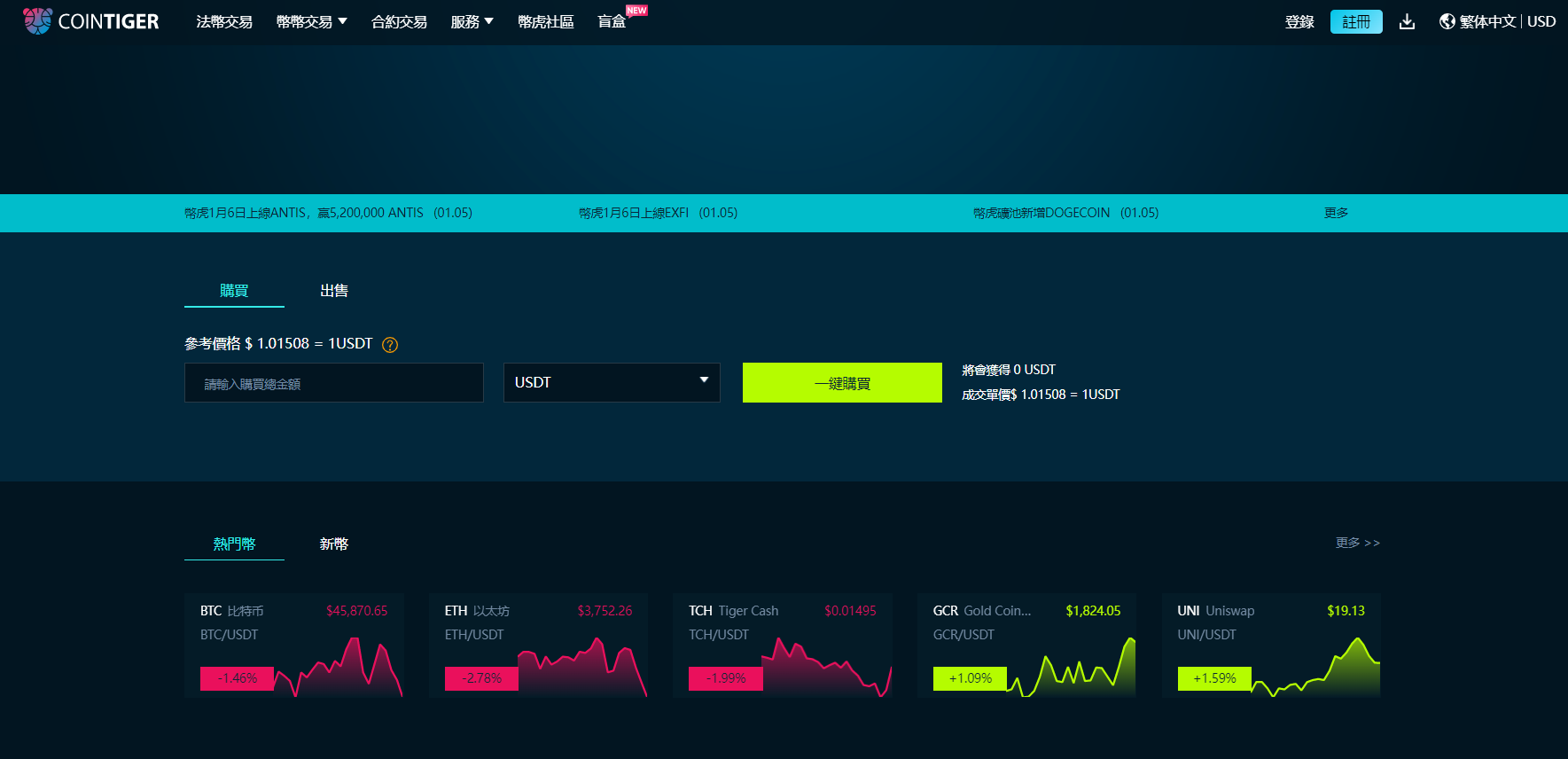Open the 幣虎社區 menu item
Screen dimensions: 1568x759
point(546,21)
